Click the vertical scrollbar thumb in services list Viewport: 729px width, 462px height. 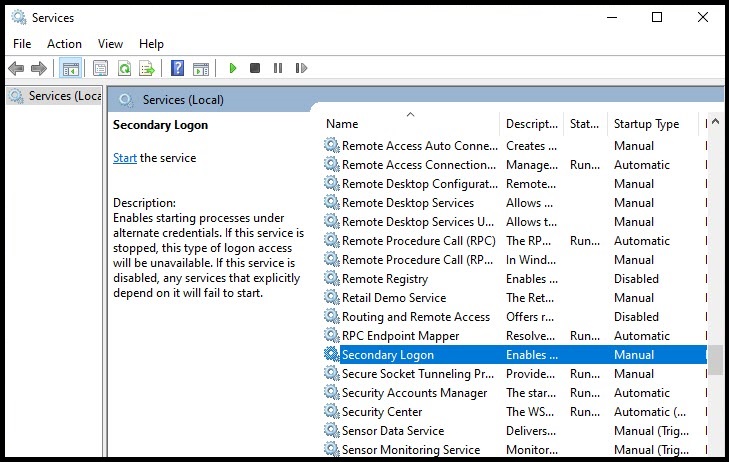(x=716, y=359)
